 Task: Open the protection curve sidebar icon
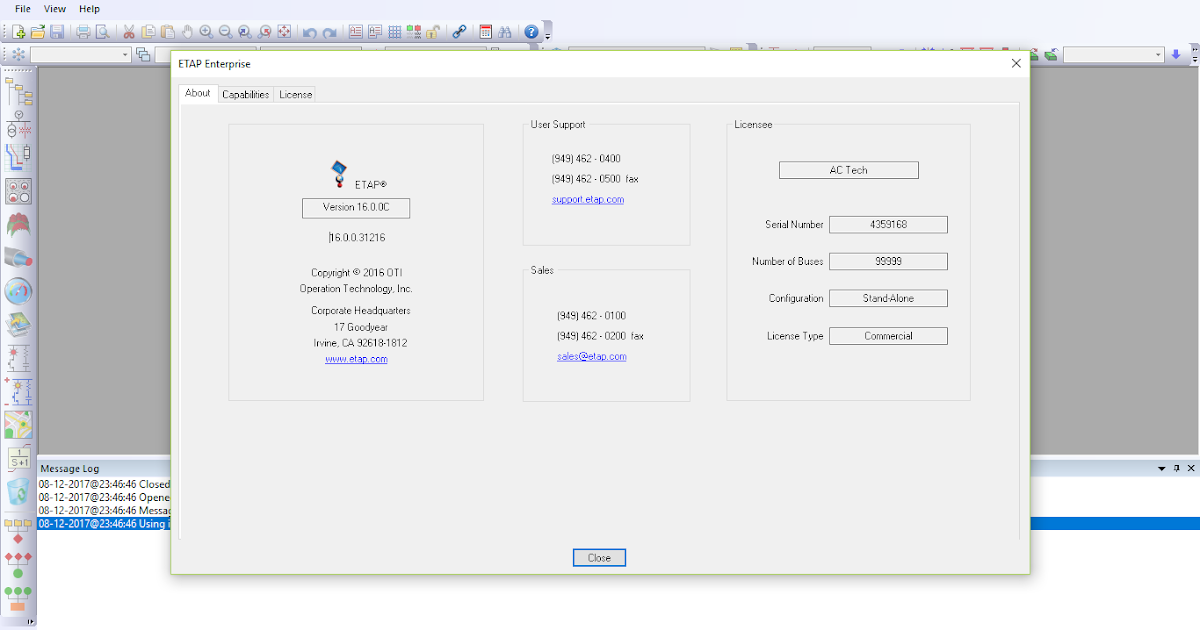[x=19, y=157]
